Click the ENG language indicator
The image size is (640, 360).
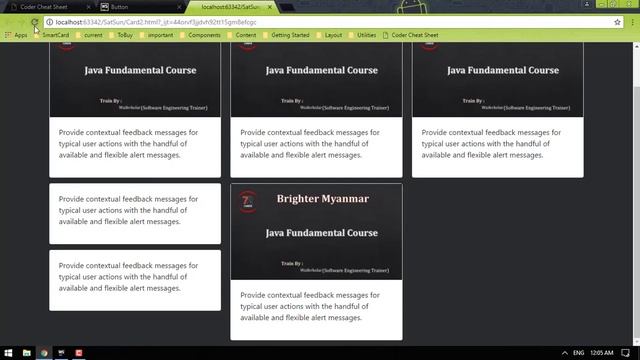578,353
